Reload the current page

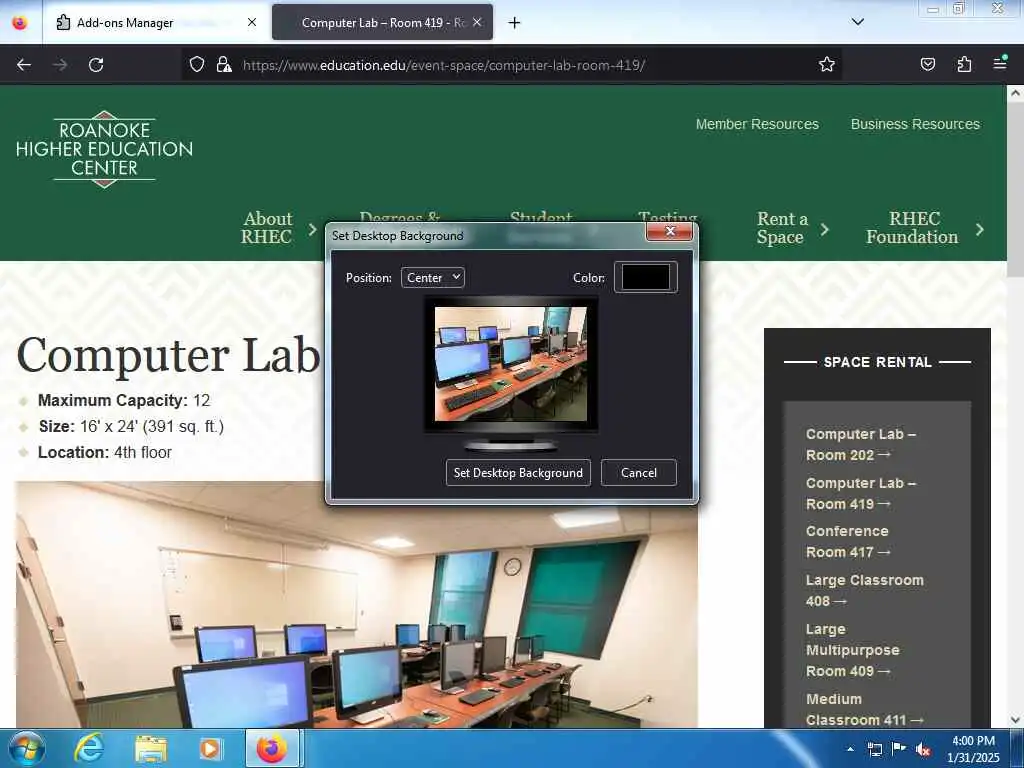tap(96, 65)
